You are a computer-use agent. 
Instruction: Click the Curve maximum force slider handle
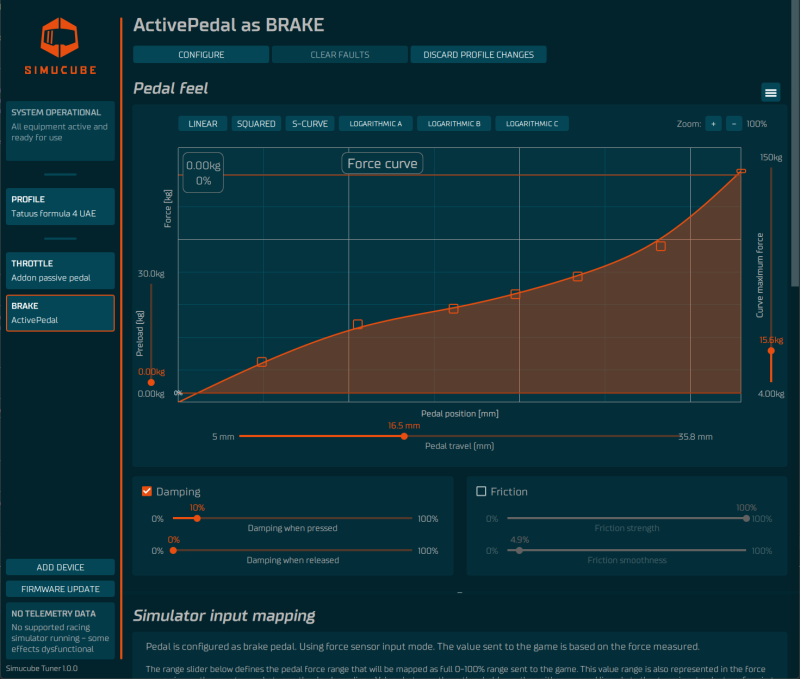[771, 351]
